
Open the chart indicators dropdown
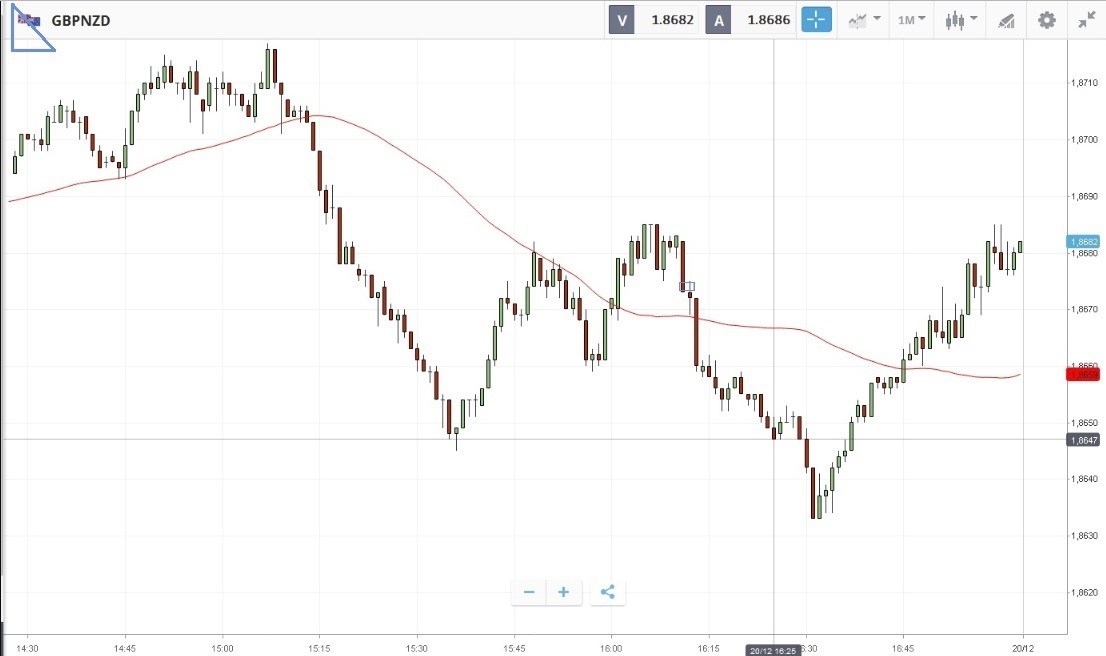pos(863,19)
